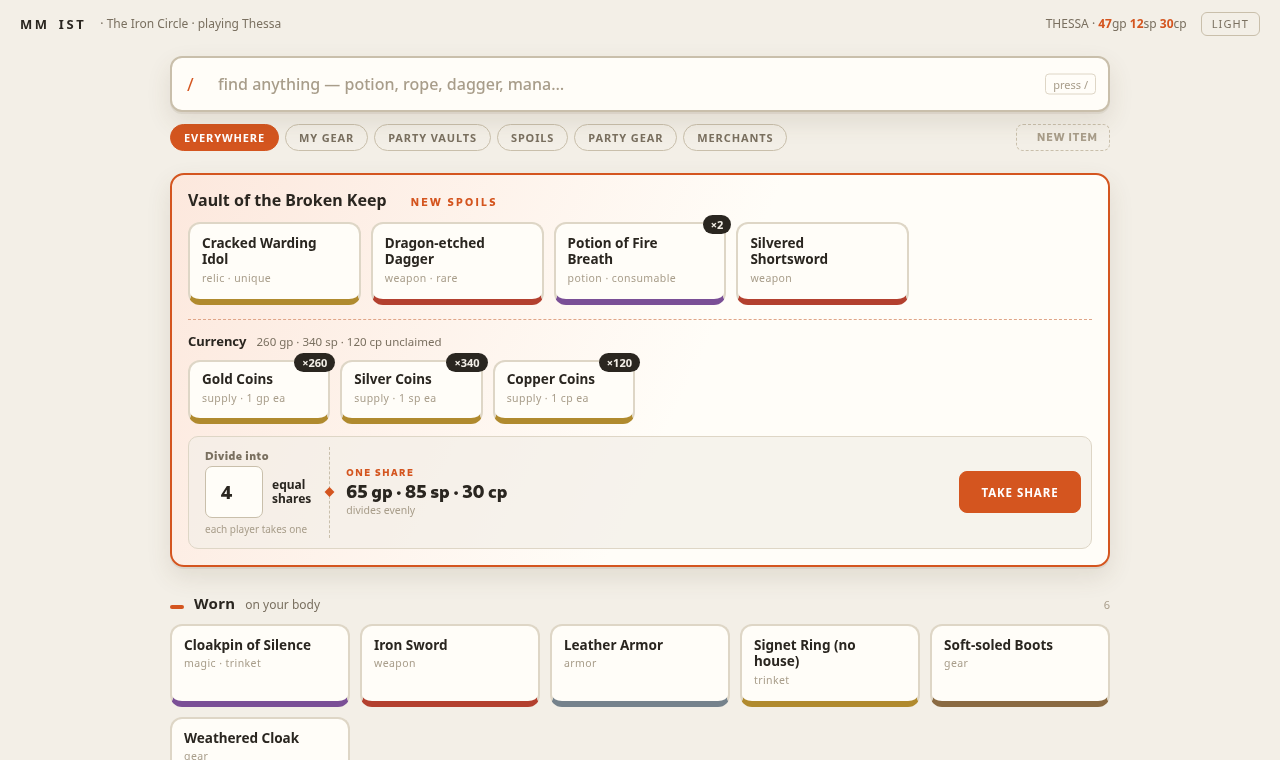Show the Spoils tab
This screenshot has width=1280, height=760.
pyautogui.click(x=532, y=138)
